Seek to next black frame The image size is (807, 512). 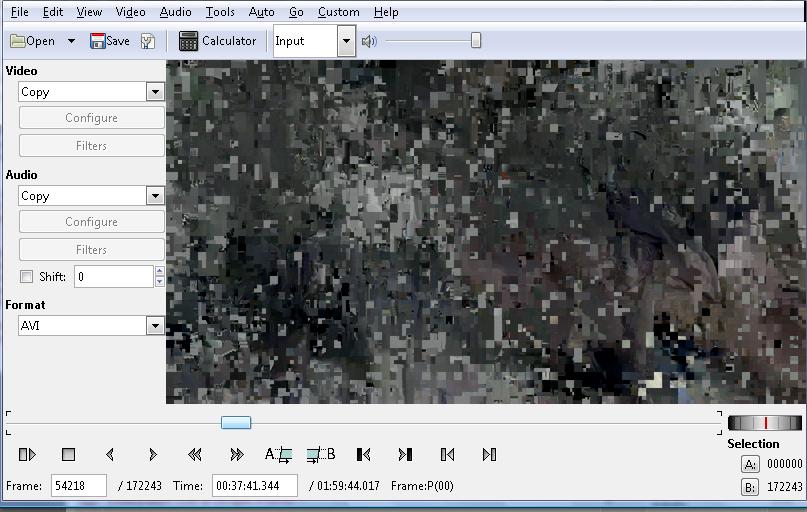point(406,454)
